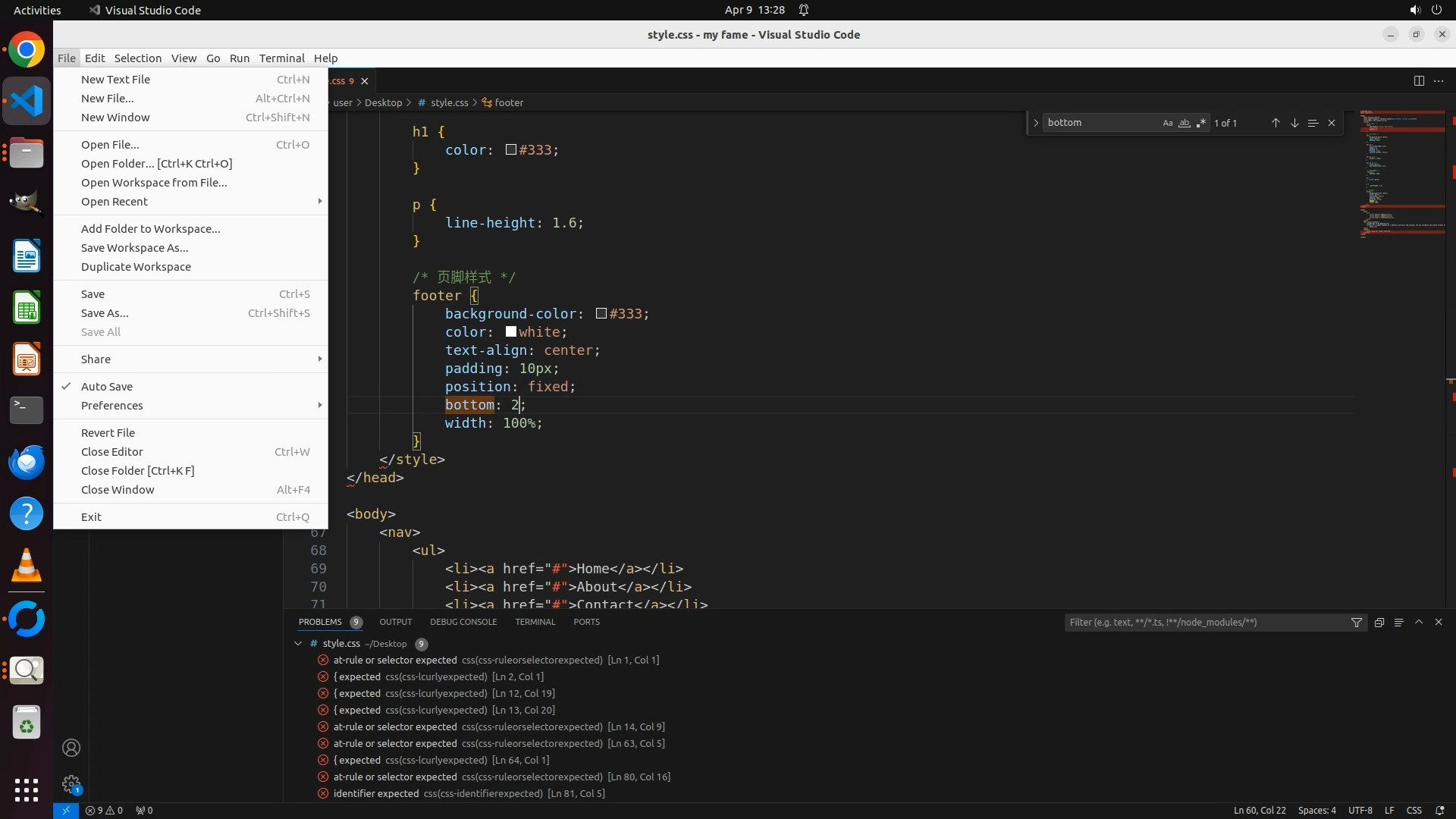The width and height of the screenshot is (1456, 819).
Task: Go to next match in find widget
Action: (x=1294, y=123)
